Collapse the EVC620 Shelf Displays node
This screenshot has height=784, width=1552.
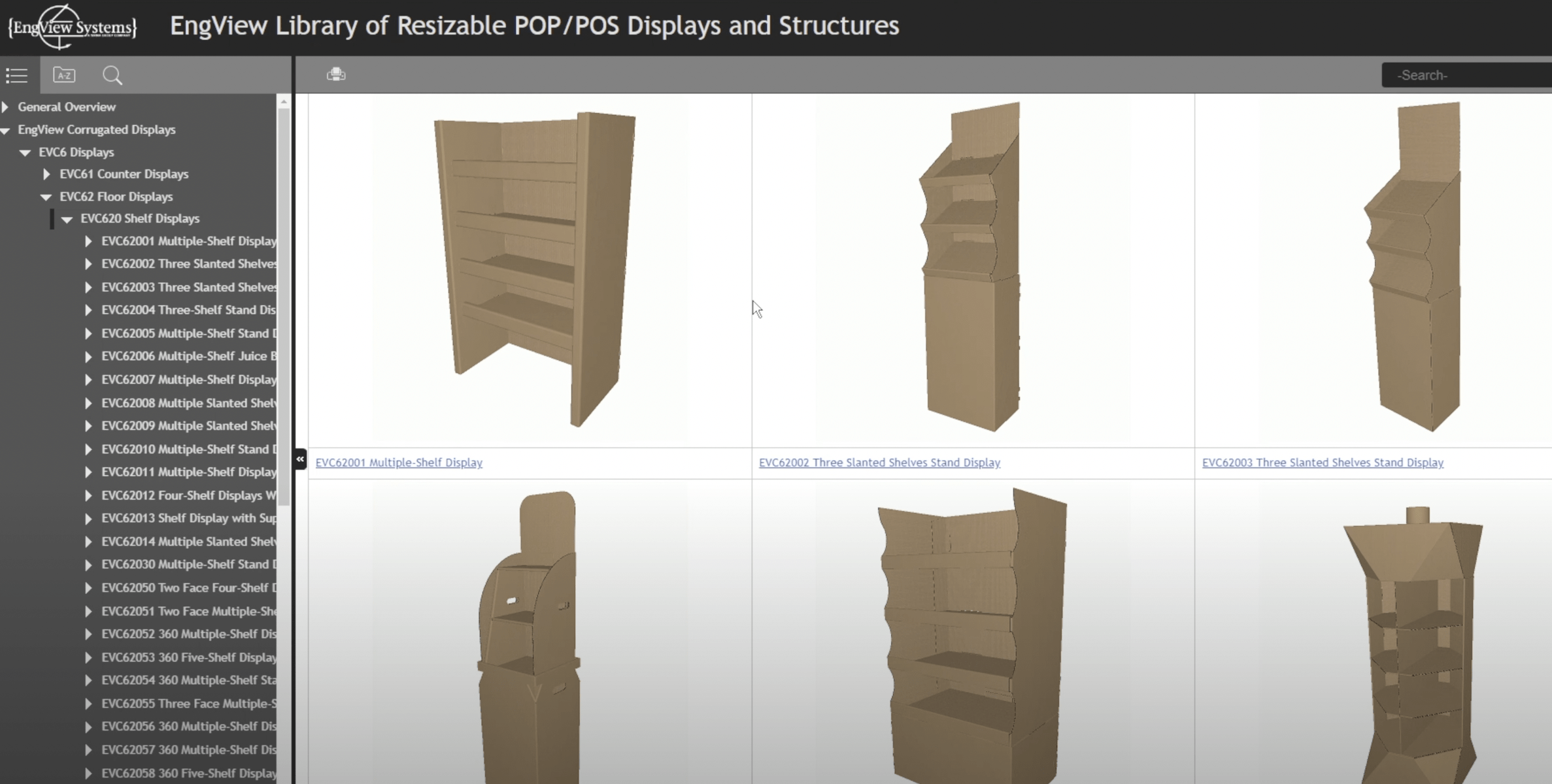pyautogui.click(x=67, y=219)
